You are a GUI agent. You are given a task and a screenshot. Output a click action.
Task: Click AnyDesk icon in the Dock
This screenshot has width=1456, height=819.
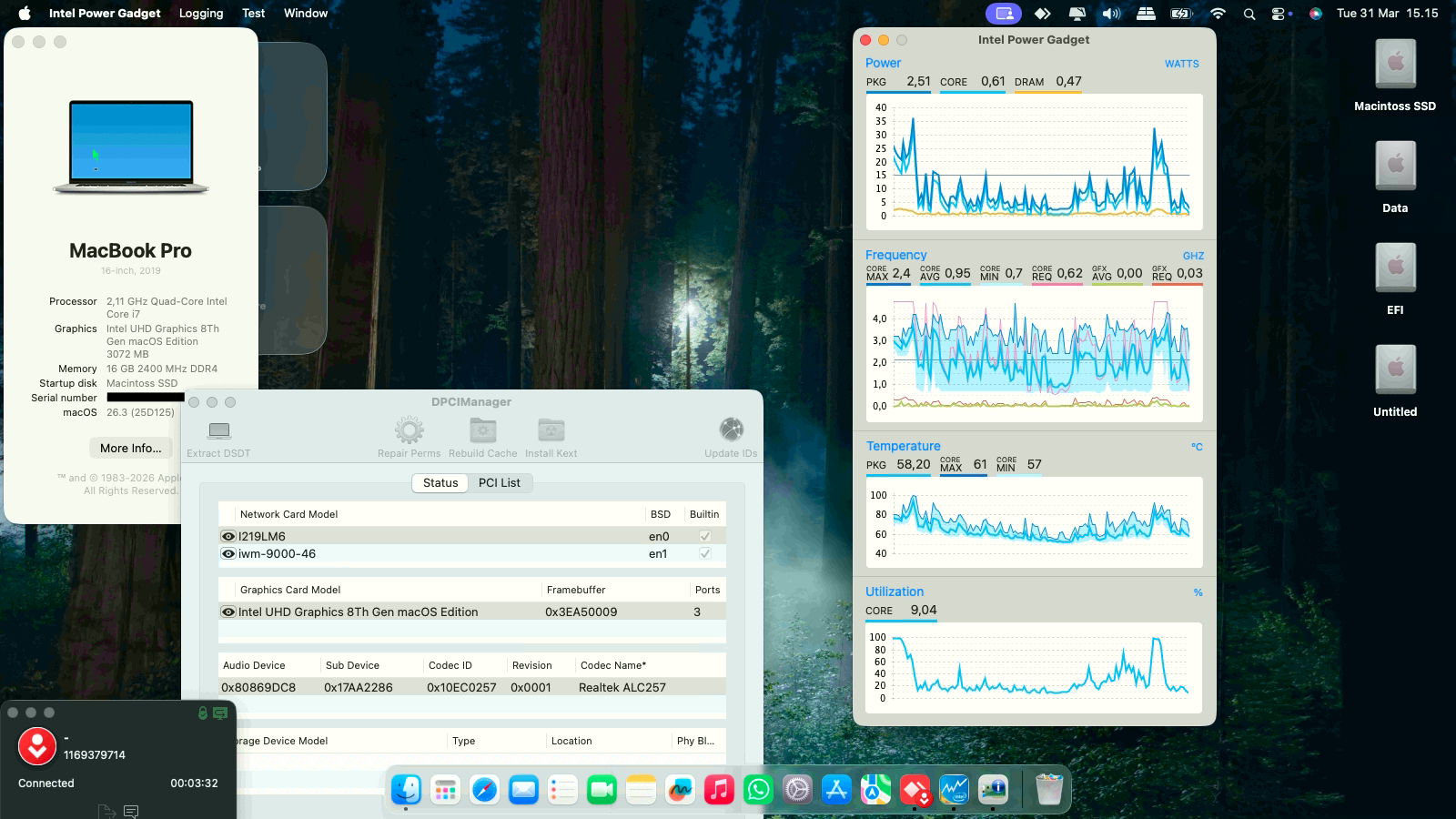coord(915,790)
